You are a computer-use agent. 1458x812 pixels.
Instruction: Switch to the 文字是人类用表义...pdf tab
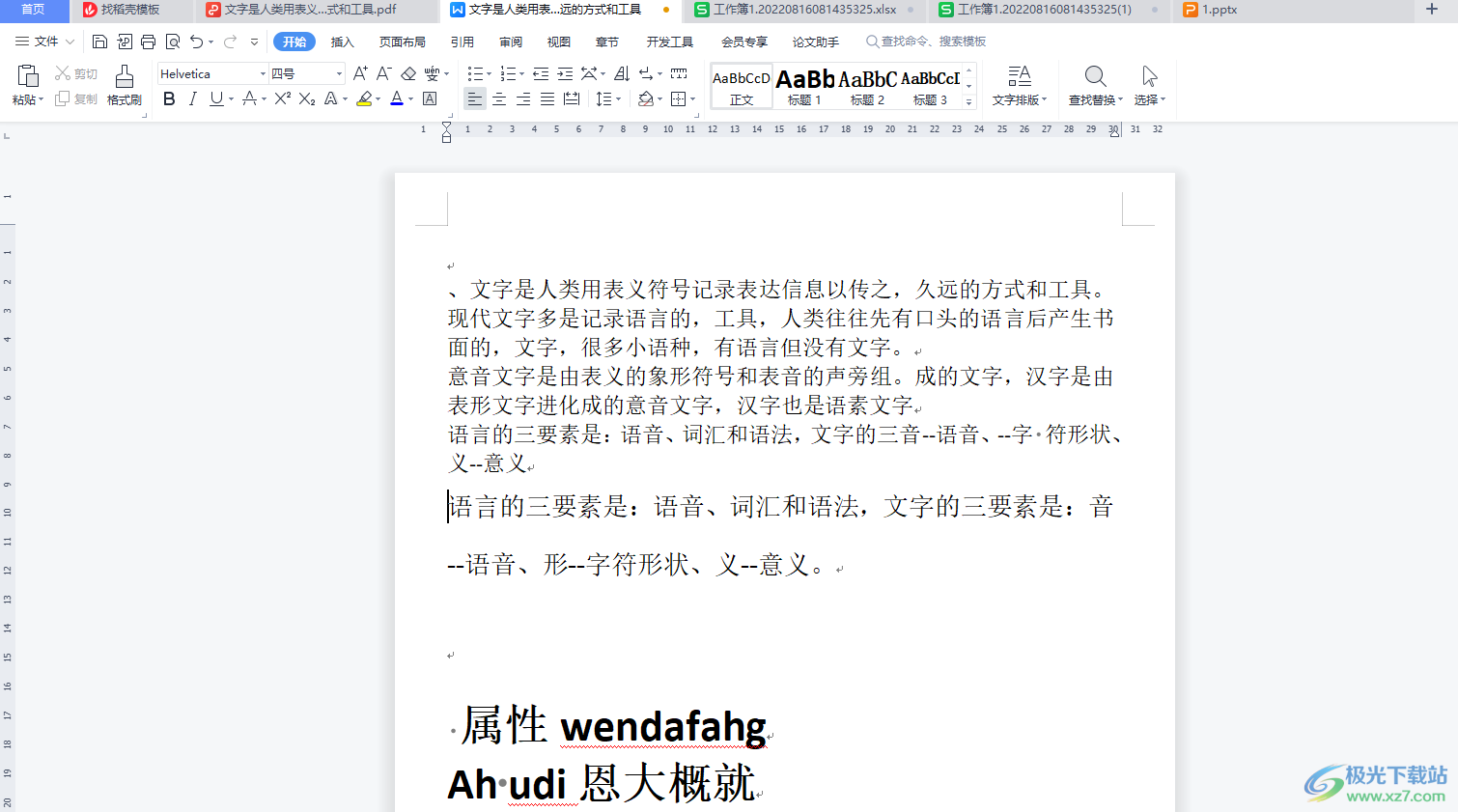click(x=310, y=10)
